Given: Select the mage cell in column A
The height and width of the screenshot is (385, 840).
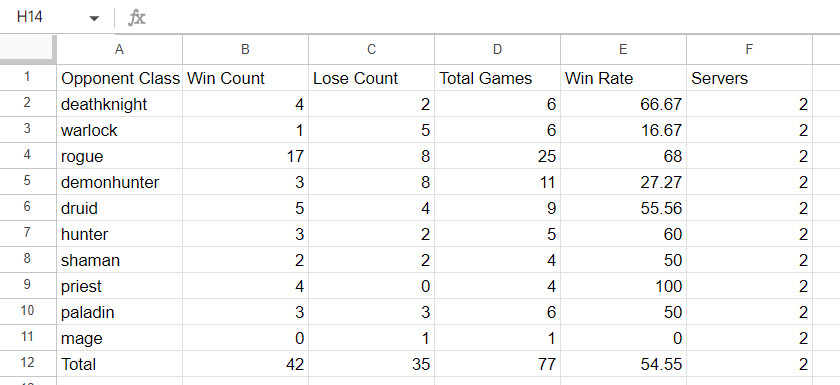Looking at the screenshot, I should [x=119, y=338].
